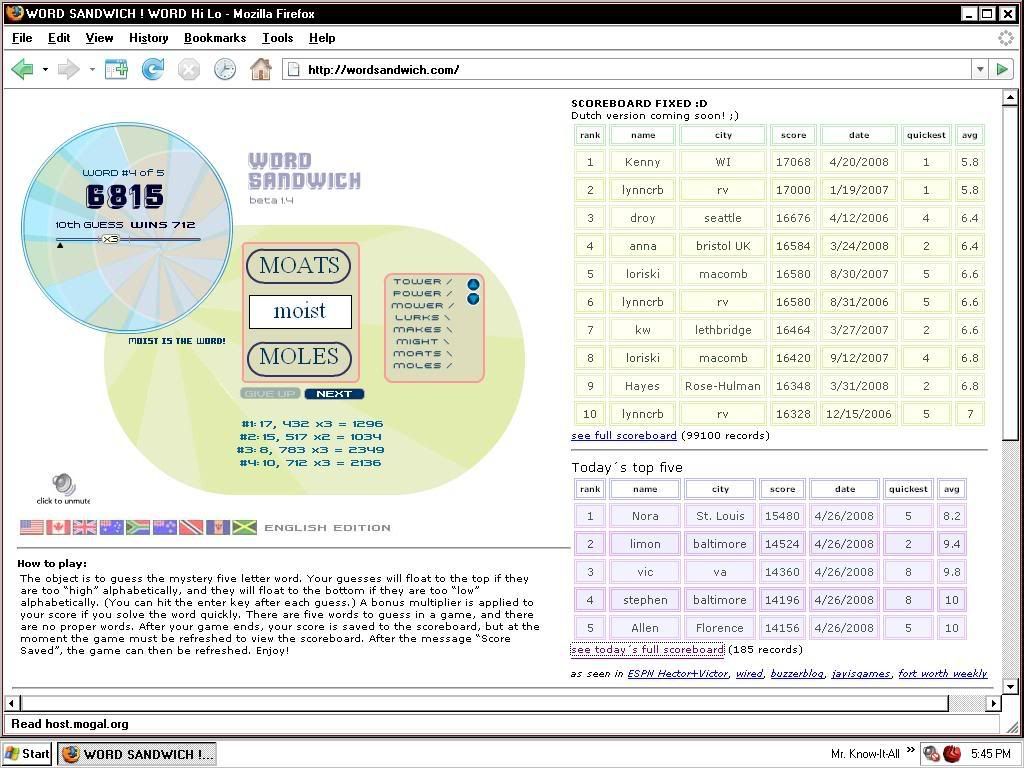Reload the page with the refresh icon

pos(153,69)
